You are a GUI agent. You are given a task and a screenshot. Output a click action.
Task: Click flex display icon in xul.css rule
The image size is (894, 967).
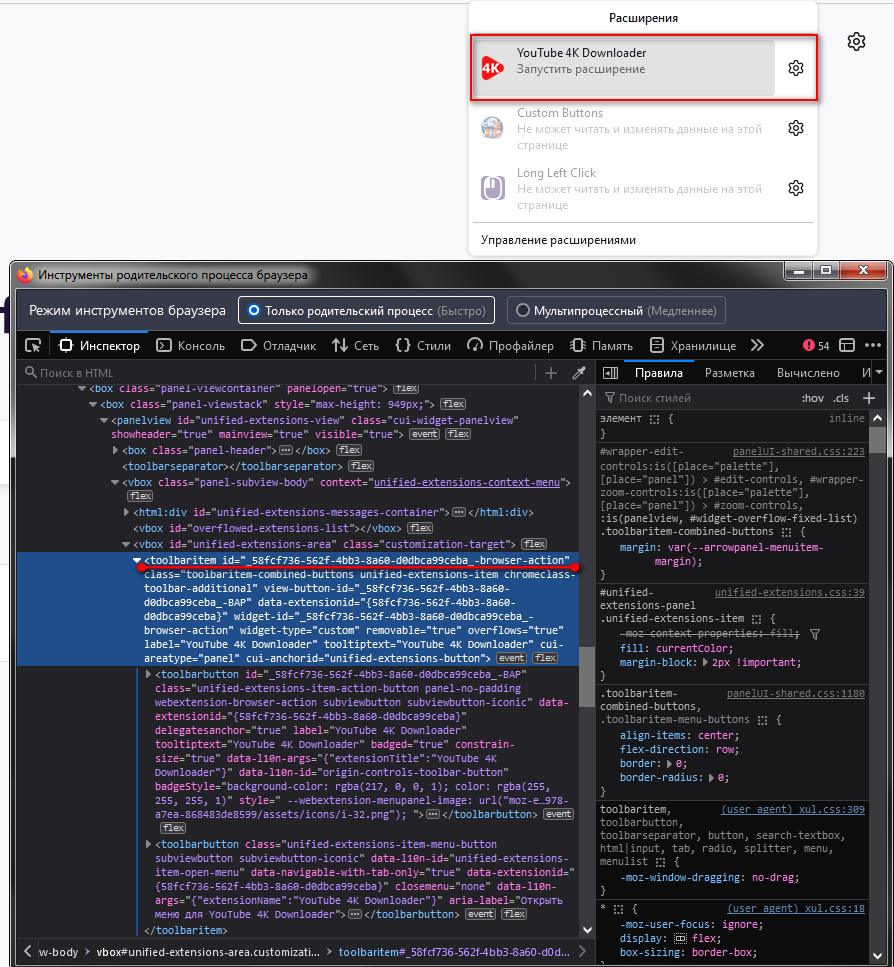tap(680, 939)
